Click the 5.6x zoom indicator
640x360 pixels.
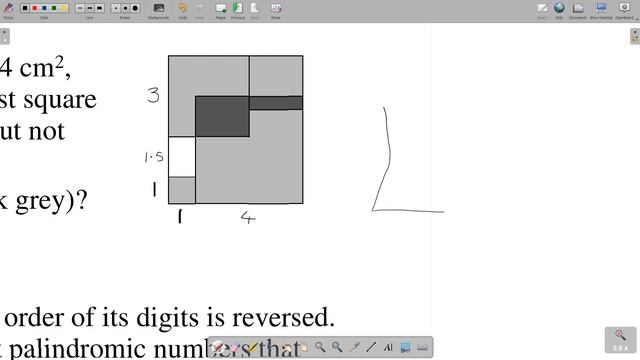point(620,340)
